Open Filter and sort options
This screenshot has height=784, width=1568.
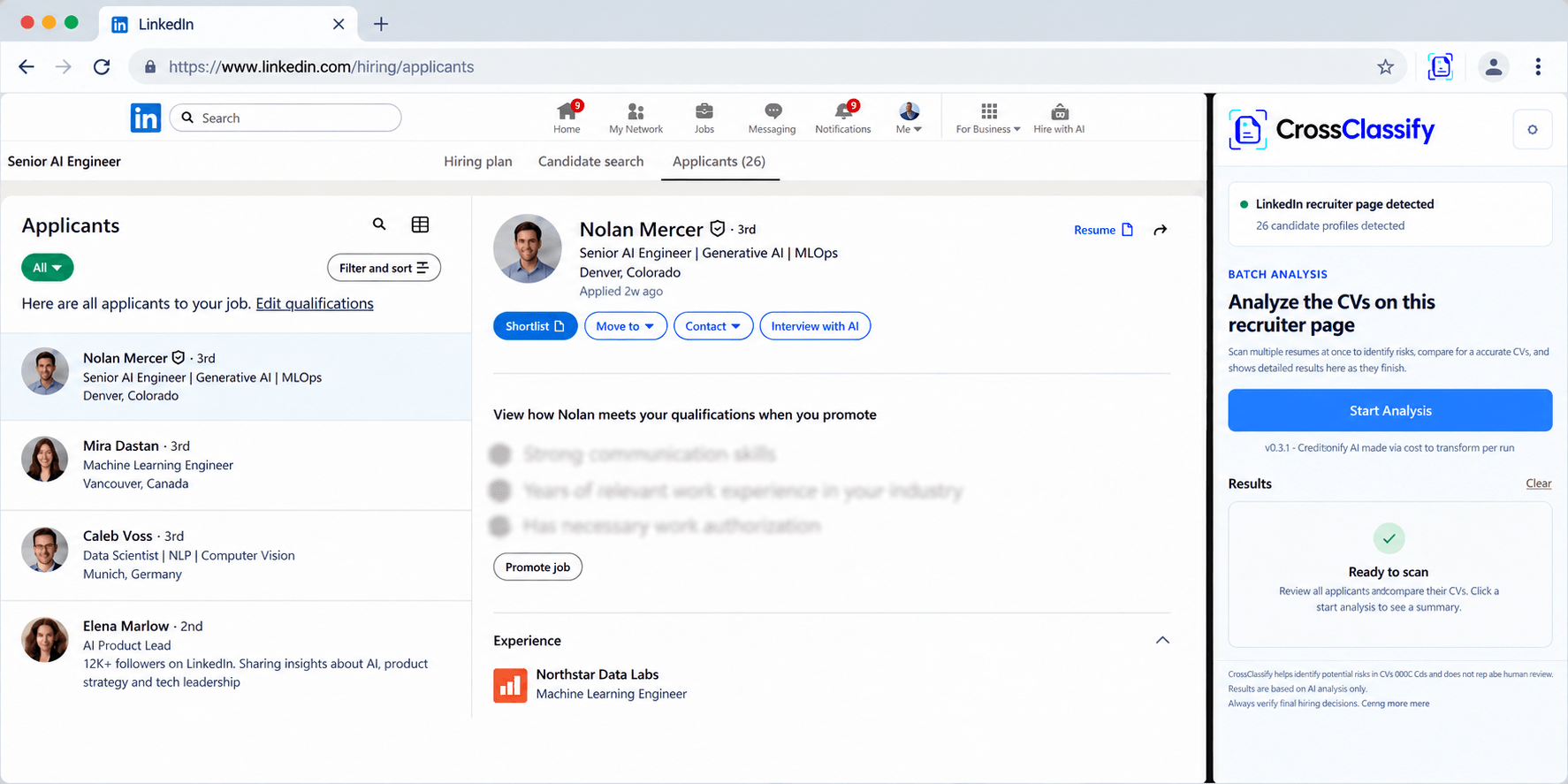384,268
